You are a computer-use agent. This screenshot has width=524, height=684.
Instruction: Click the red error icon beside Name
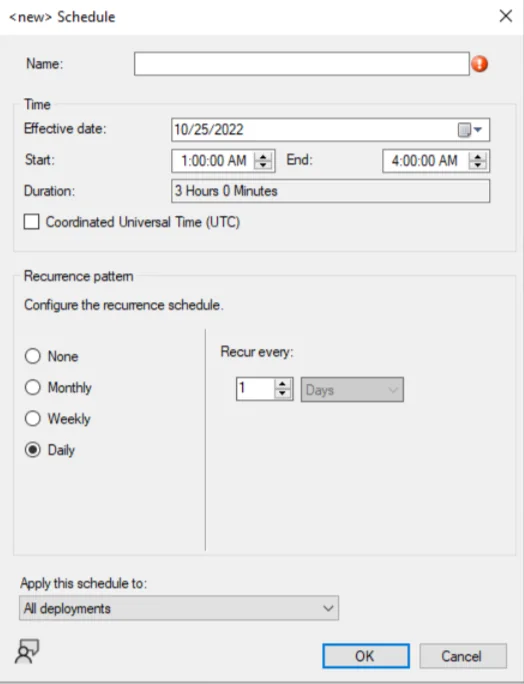coord(479,64)
